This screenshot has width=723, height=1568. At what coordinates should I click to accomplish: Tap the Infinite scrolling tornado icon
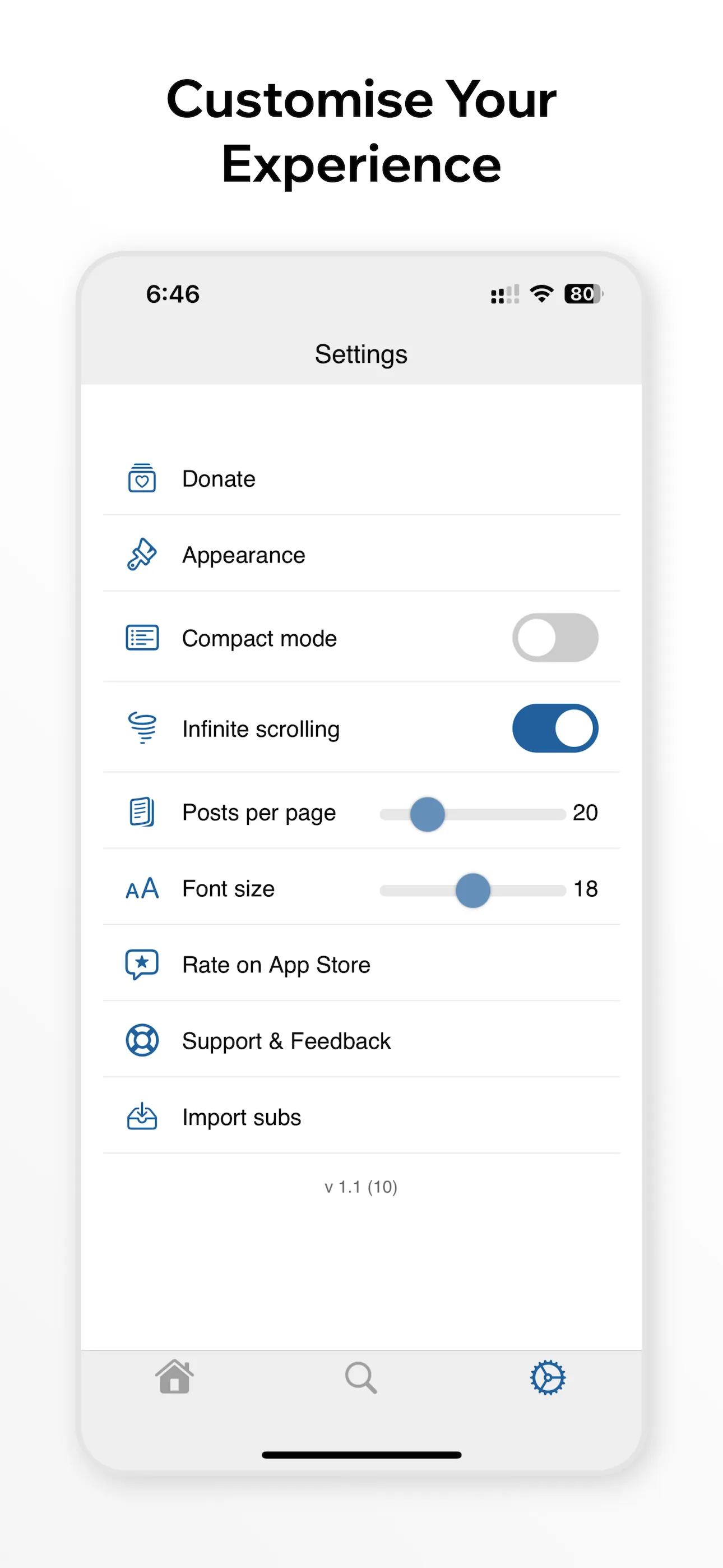tap(142, 728)
